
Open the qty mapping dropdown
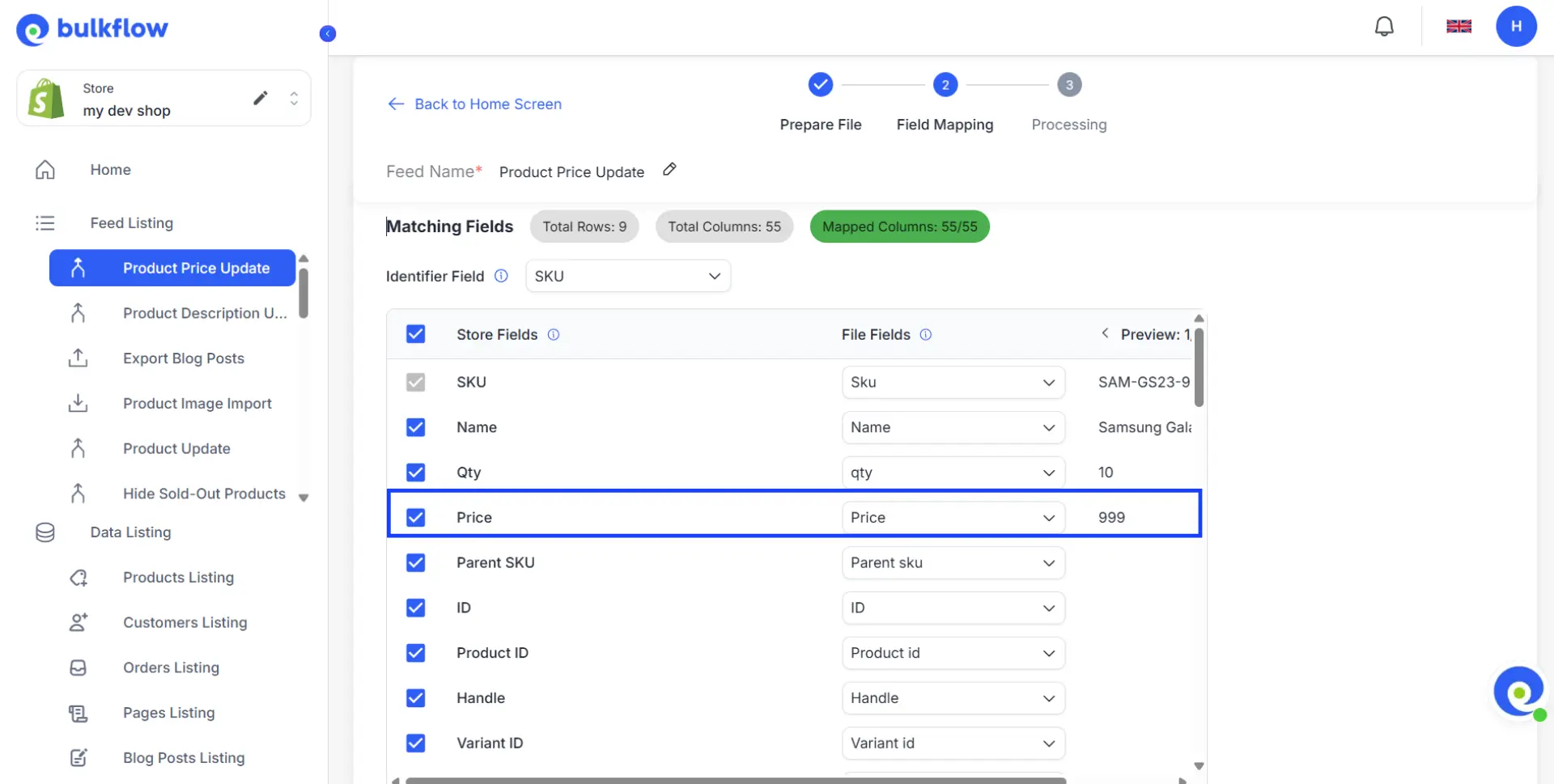click(x=953, y=472)
